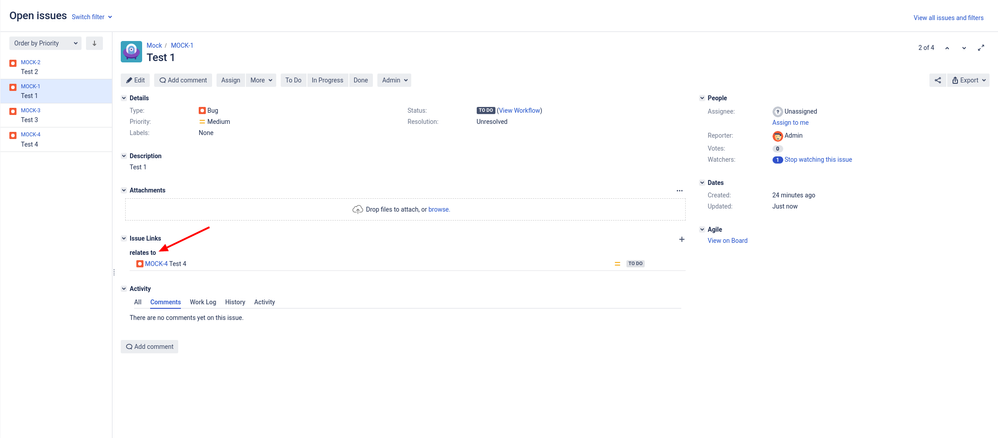This screenshot has height=438, width=998.
Task: Collapse the Attachments section
Action: tap(124, 190)
